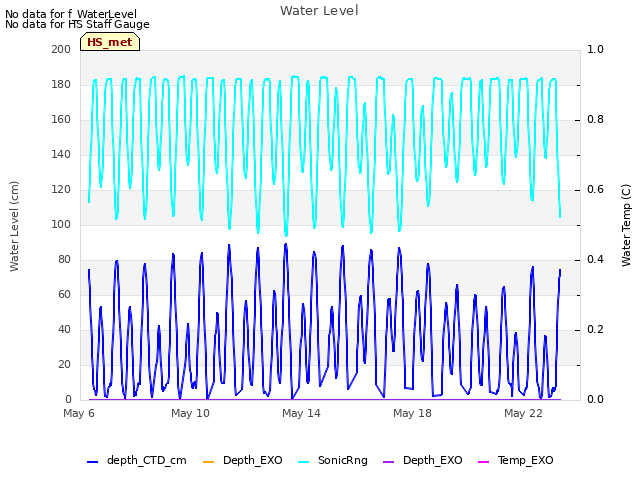This screenshot has height=480, width=640.
Task: Click the Water Level chart title
Action: tap(319, 10)
